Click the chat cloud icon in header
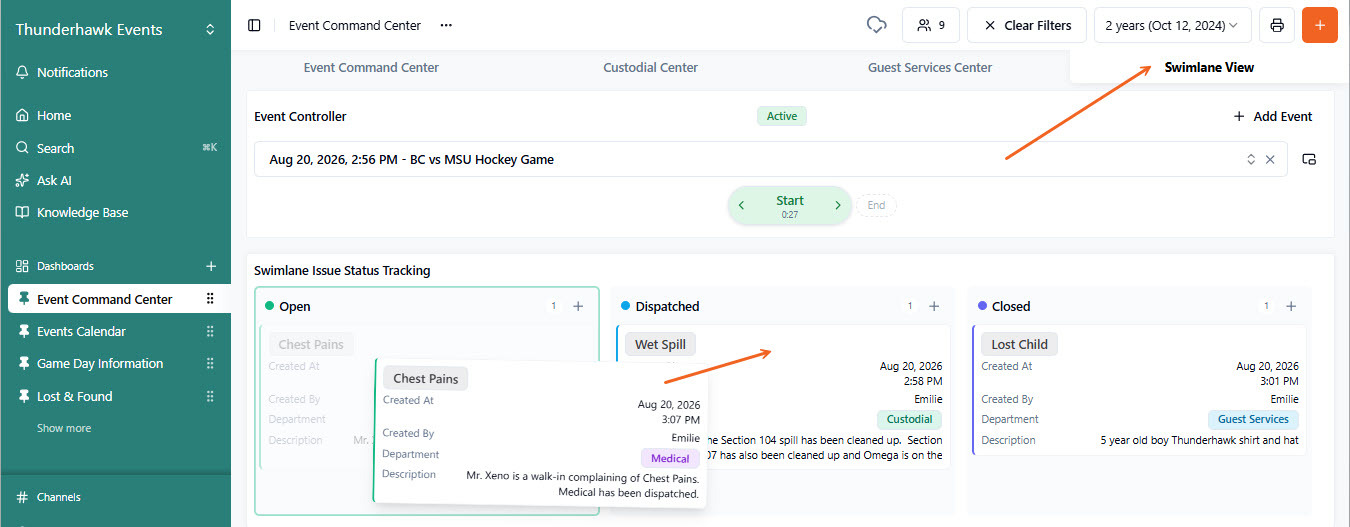1350x527 pixels. click(877, 25)
